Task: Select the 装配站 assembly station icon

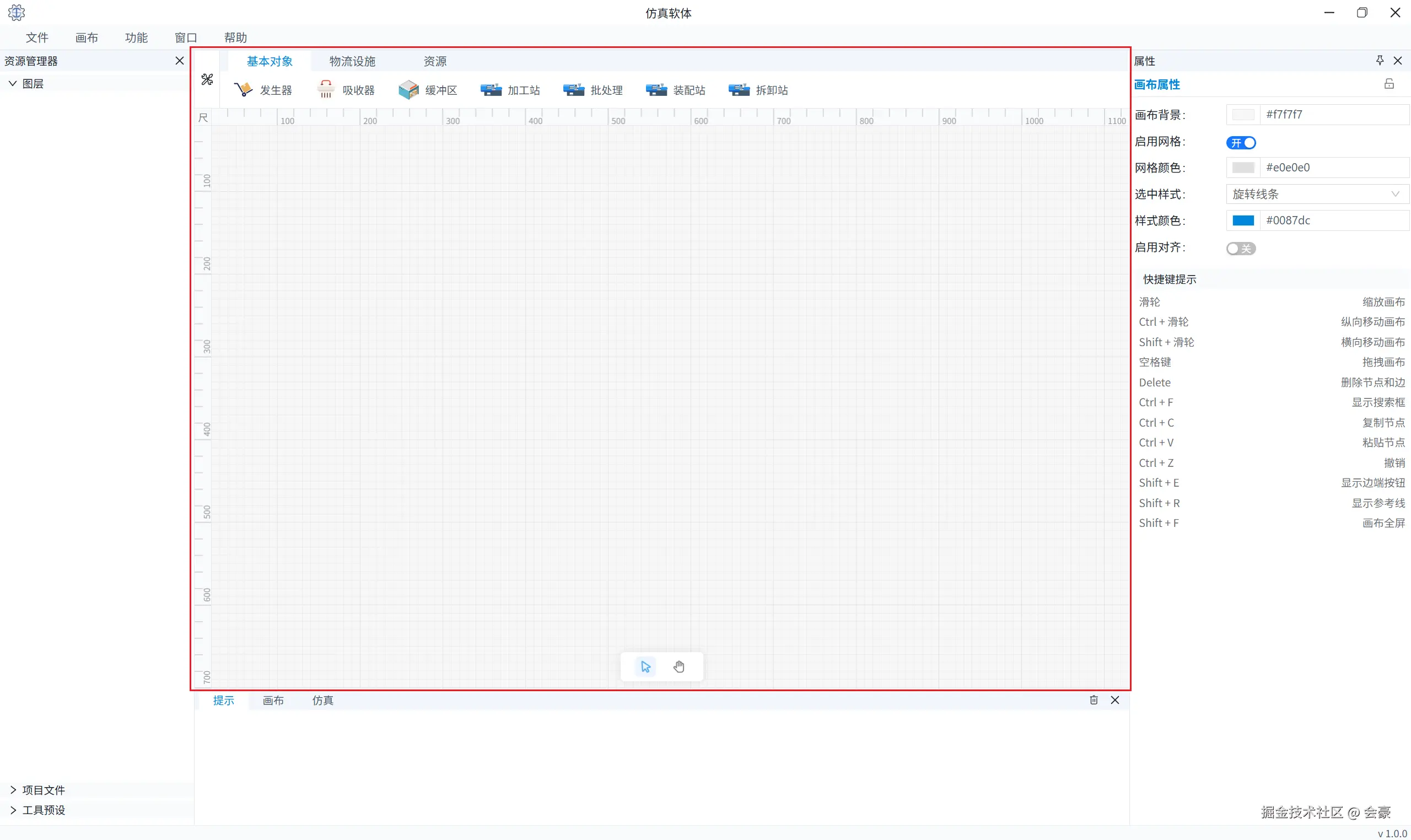Action: (x=656, y=89)
